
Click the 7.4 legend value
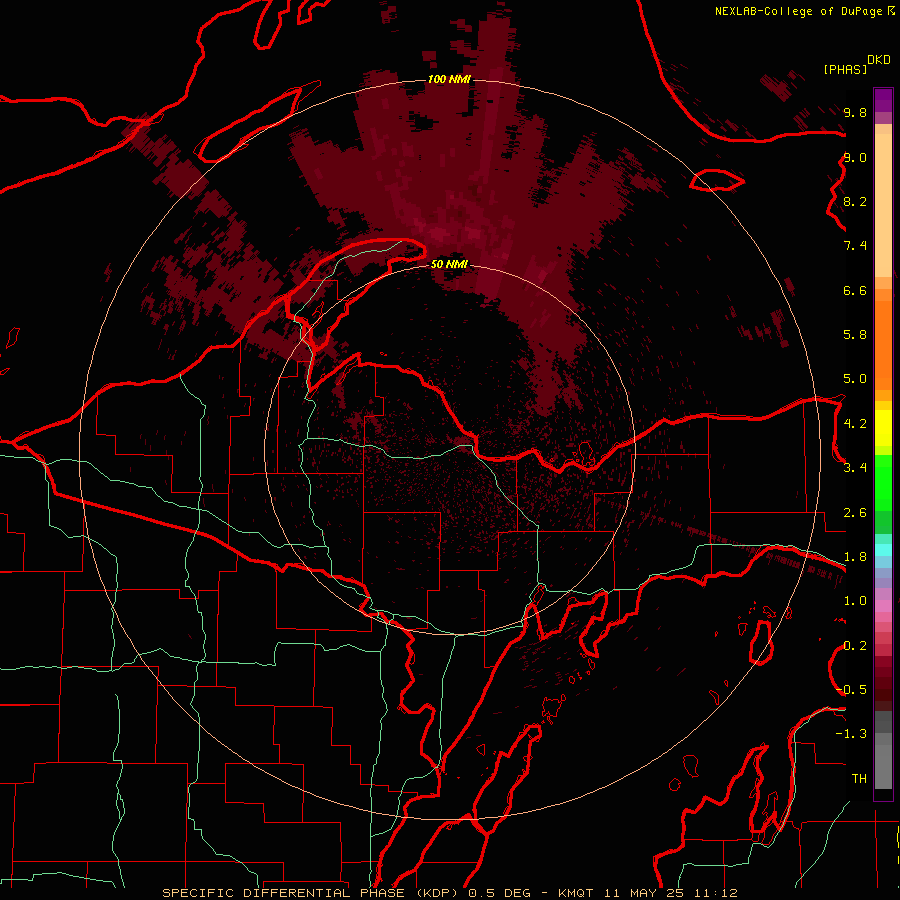pyautogui.click(x=855, y=246)
